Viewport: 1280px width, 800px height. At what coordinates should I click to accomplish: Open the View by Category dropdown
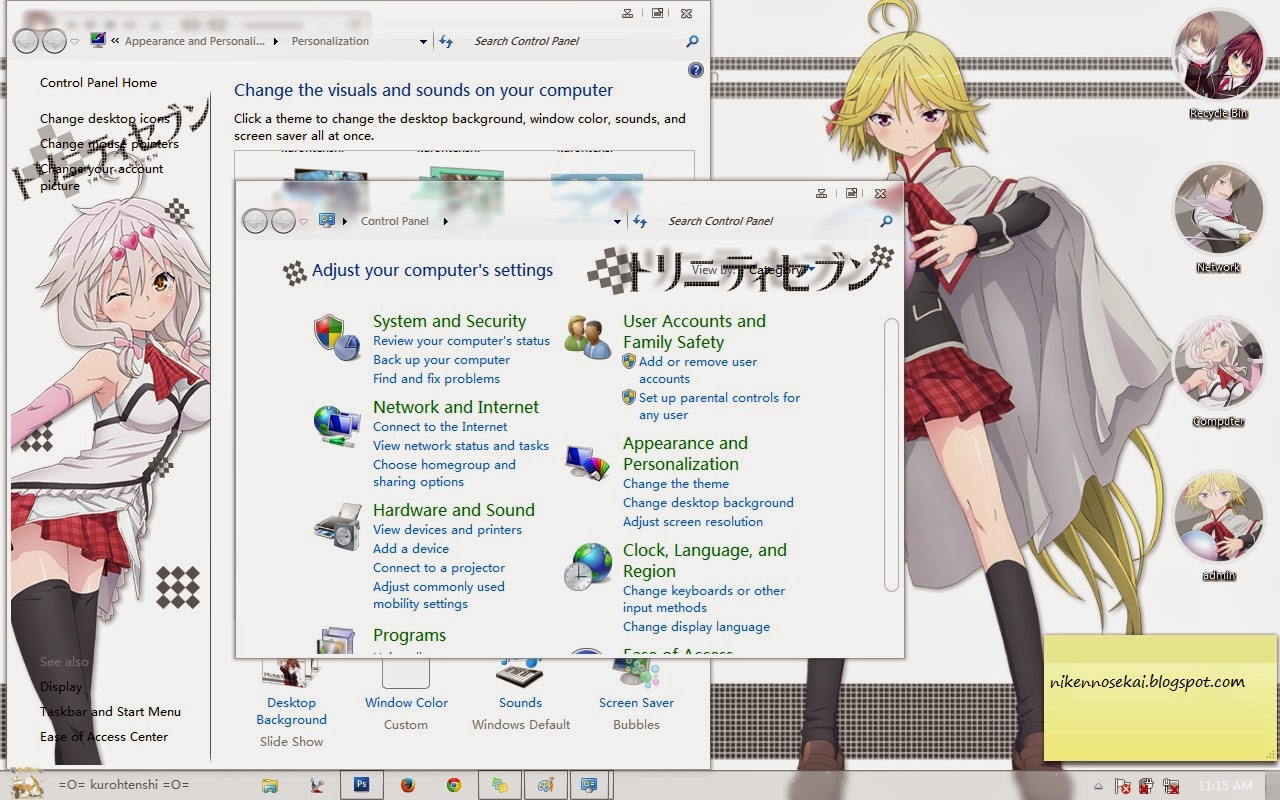[x=777, y=270]
